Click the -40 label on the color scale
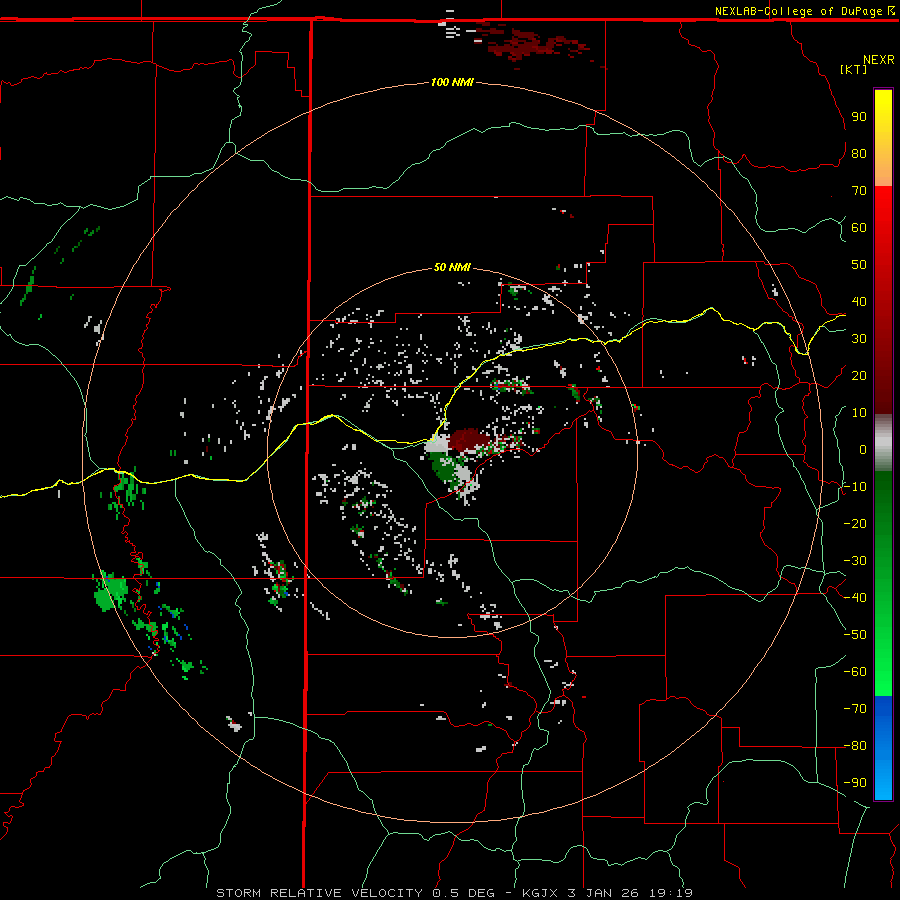This screenshot has width=900, height=900. coord(855,598)
